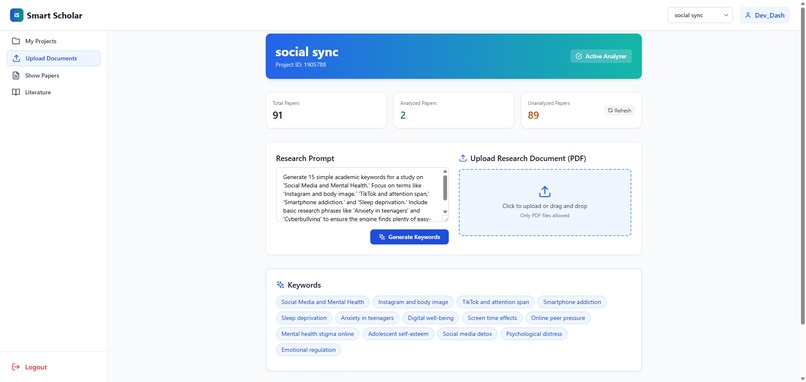Click the Research Prompt heading
Screen dimensions: 806x382
click(305, 158)
